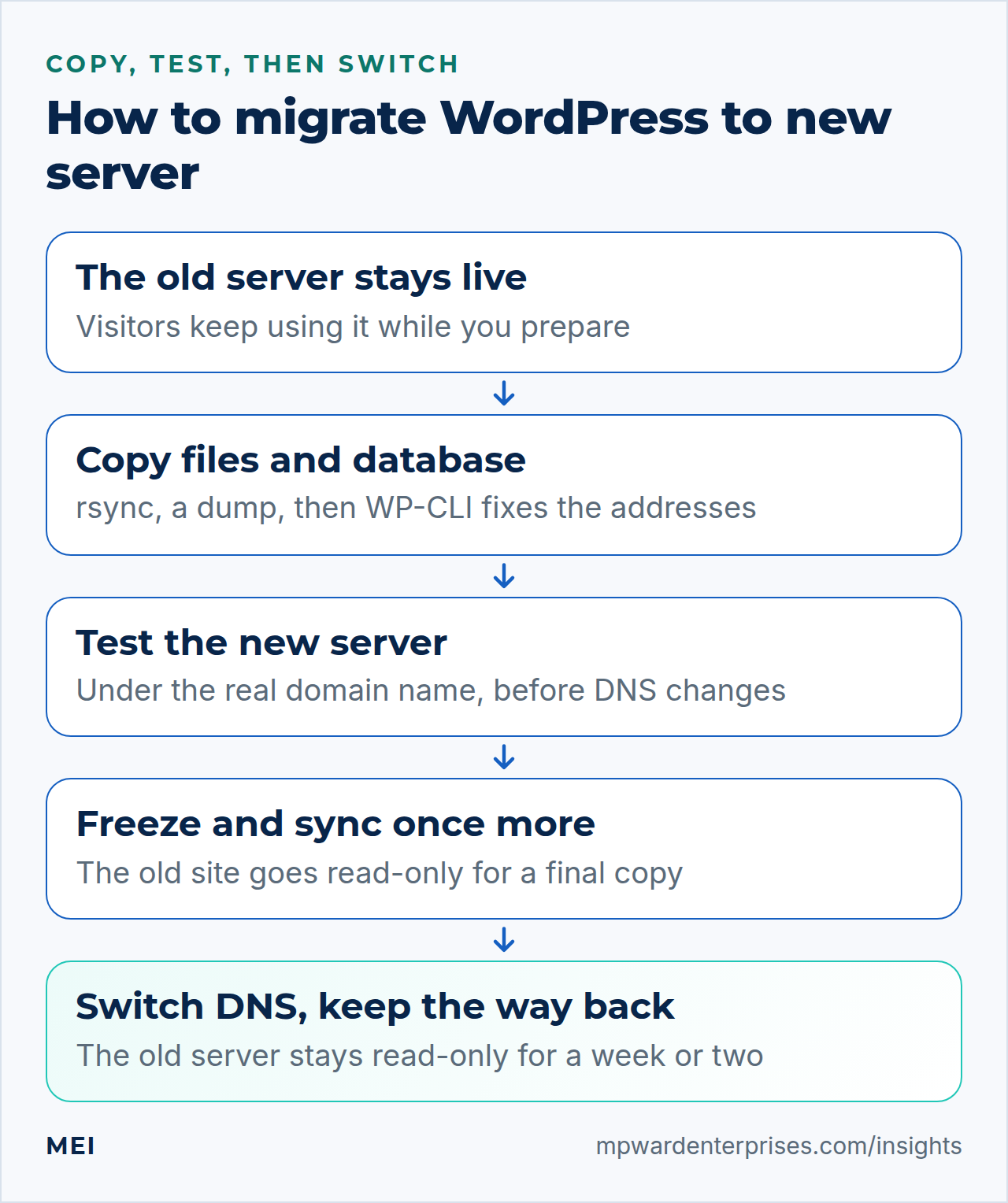This screenshot has height=1203, width=1008.
Task: Click the "Copy files and database" heading
Action: pos(301,460)
